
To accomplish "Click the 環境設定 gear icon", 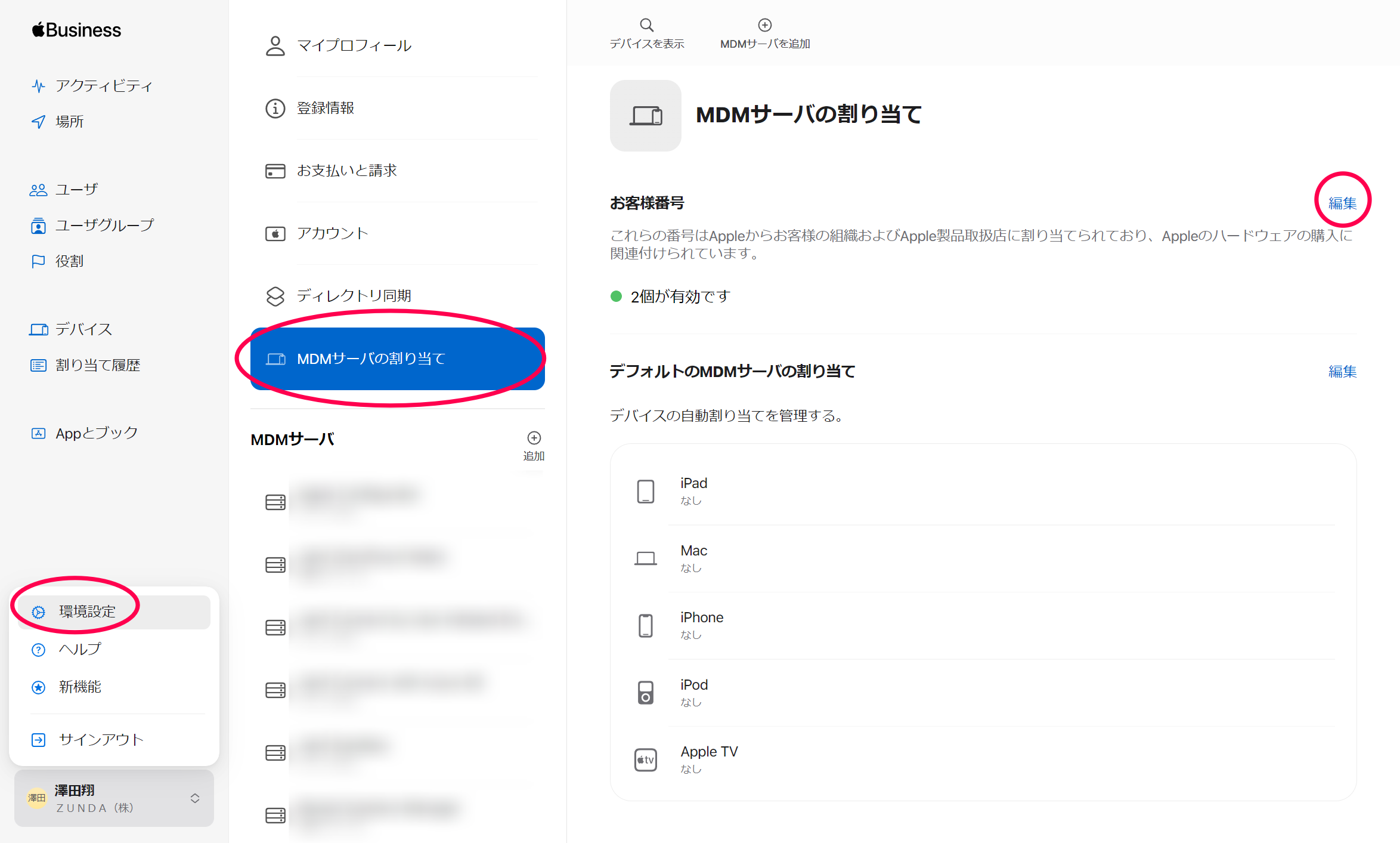I will tap(38, 612).
